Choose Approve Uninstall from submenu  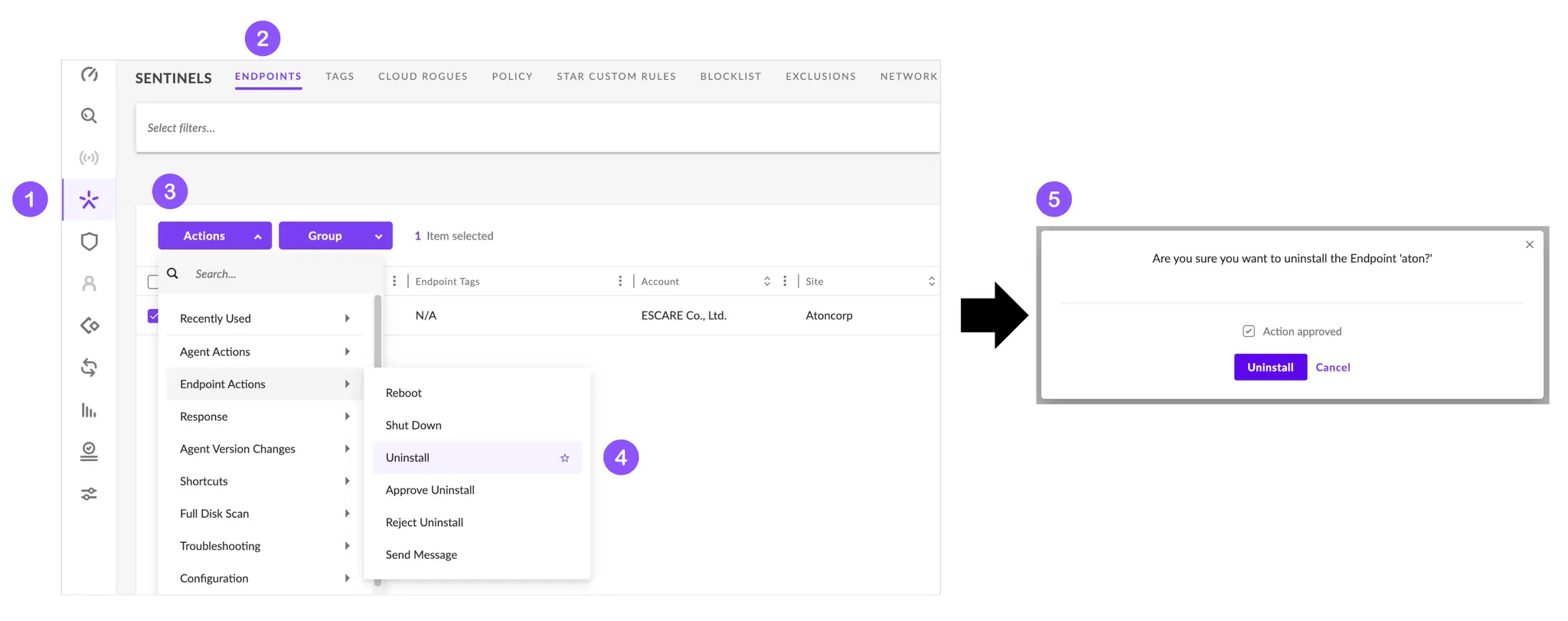pyautogui.click(x=430, y=490)
